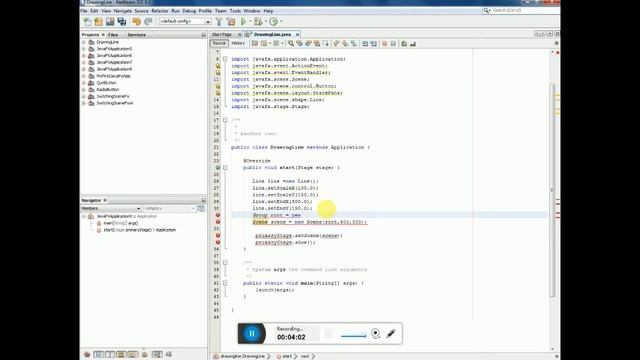Click the editor Find Selection magnifier icon

[x=291, y=43]
